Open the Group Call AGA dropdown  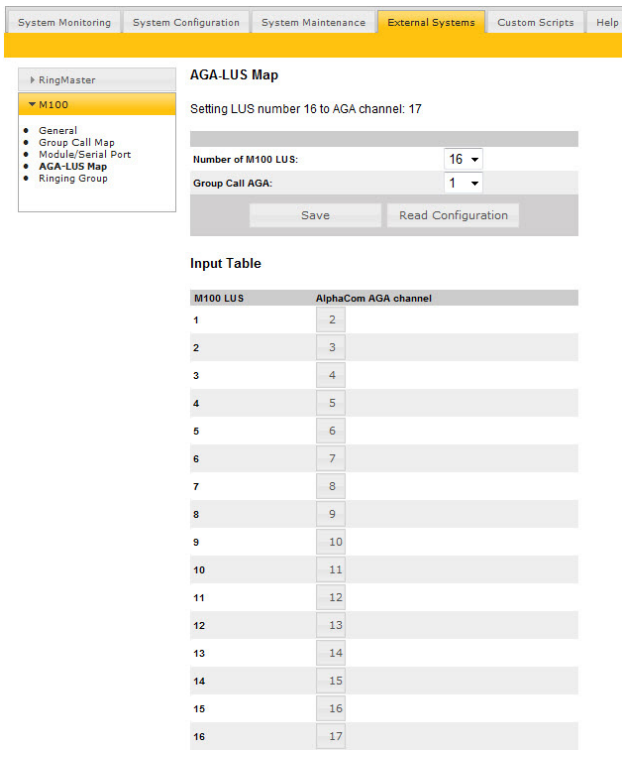pos(463,183)
